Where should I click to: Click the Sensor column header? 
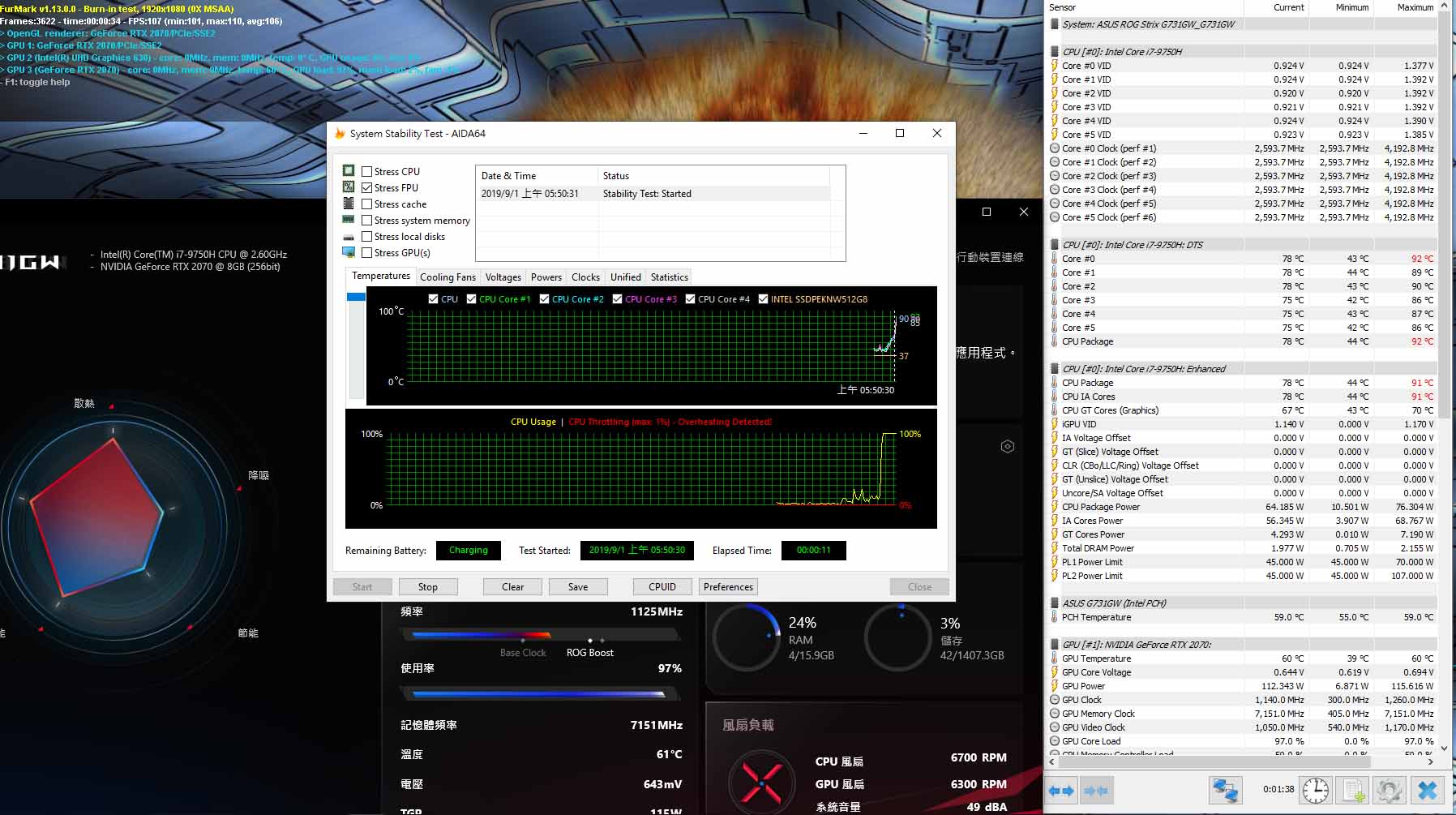pos(1144,7)
